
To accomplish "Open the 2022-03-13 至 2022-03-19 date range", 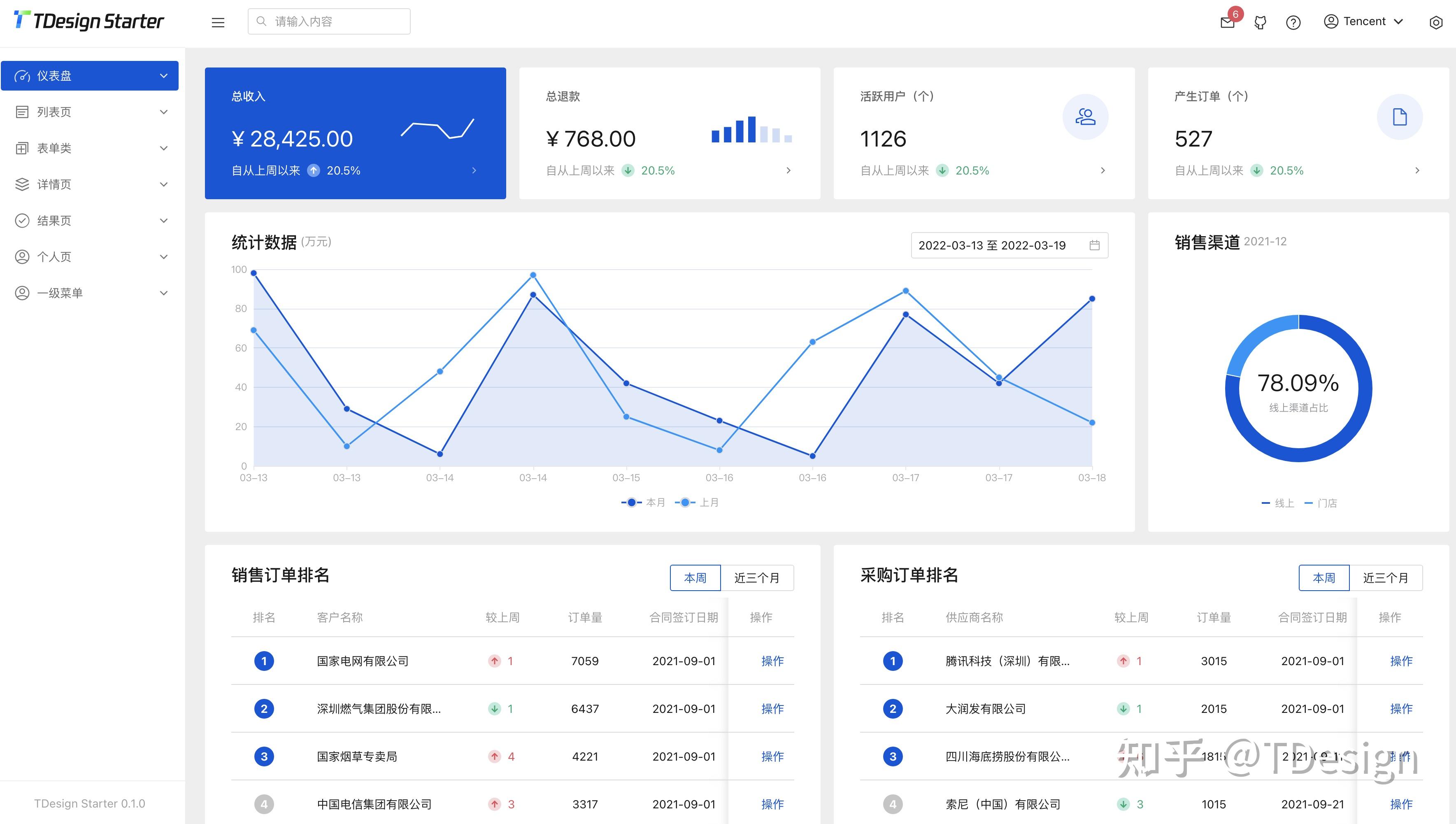I will [x=1009, y=245].
